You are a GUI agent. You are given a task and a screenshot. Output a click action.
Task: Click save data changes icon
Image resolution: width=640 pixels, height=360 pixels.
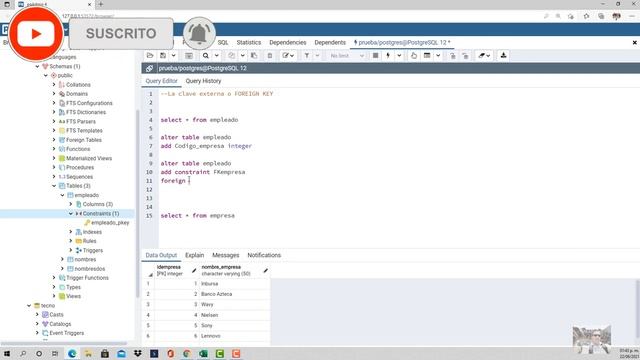coord(189,56)
